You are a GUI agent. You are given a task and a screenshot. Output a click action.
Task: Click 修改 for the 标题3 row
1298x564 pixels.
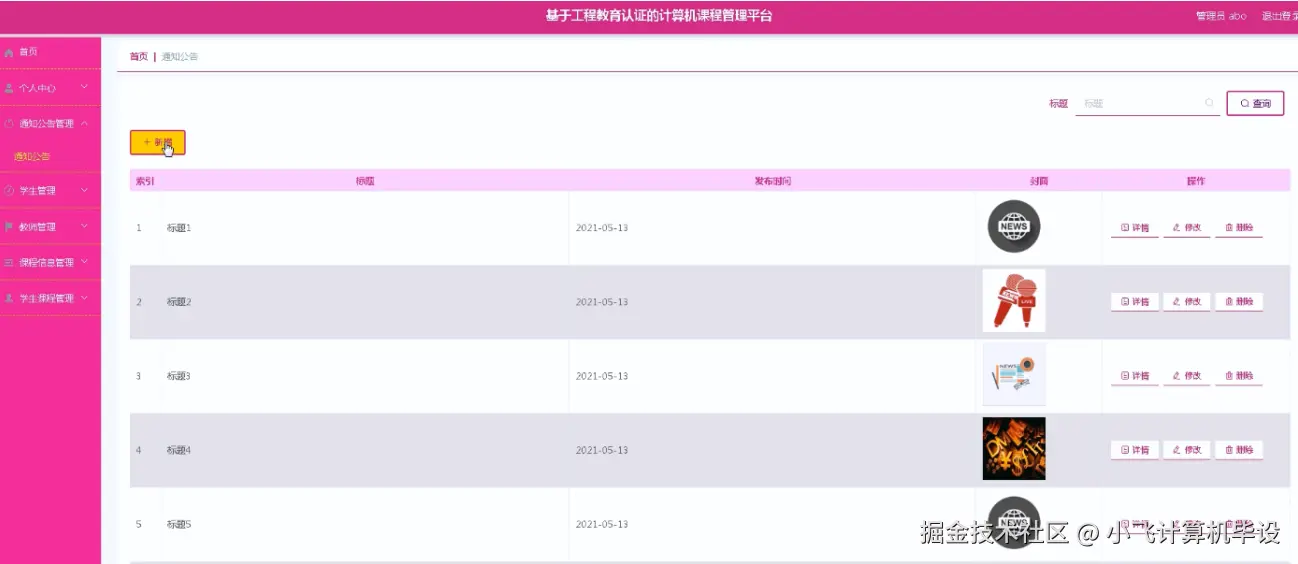(x=1187, y=376)
